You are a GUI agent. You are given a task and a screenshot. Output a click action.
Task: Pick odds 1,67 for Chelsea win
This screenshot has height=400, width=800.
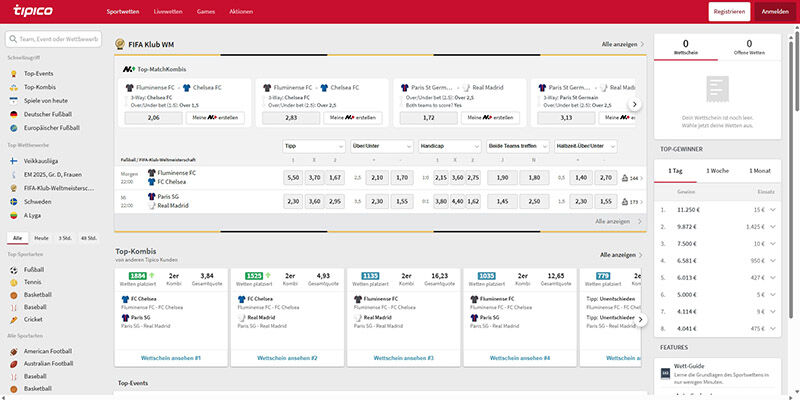point(335,178)
